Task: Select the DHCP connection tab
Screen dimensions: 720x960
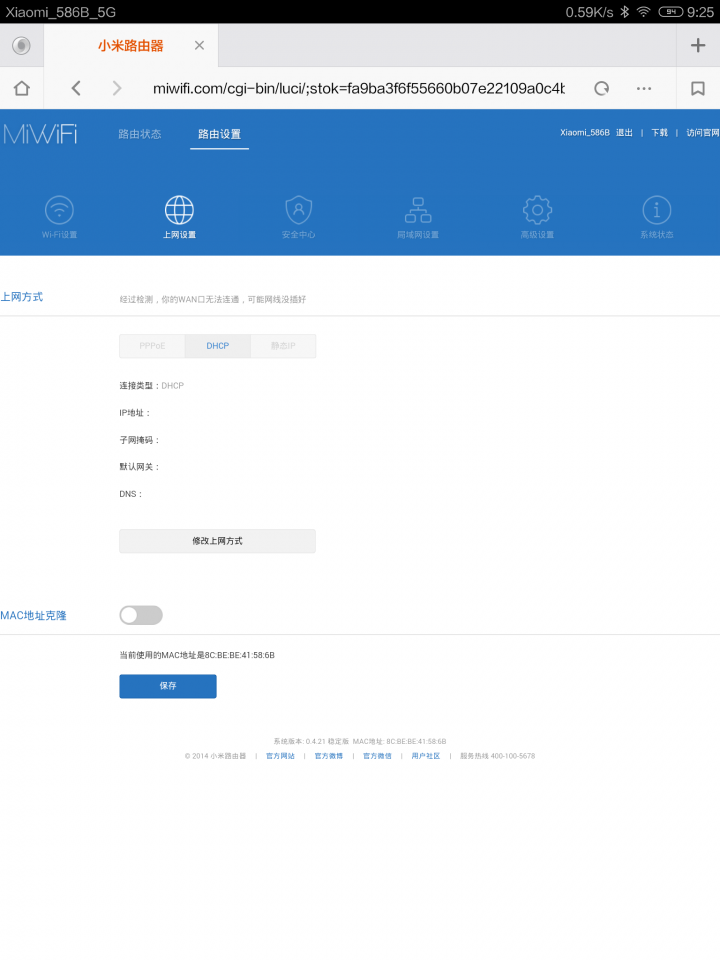Action: (x=217, y=346)
